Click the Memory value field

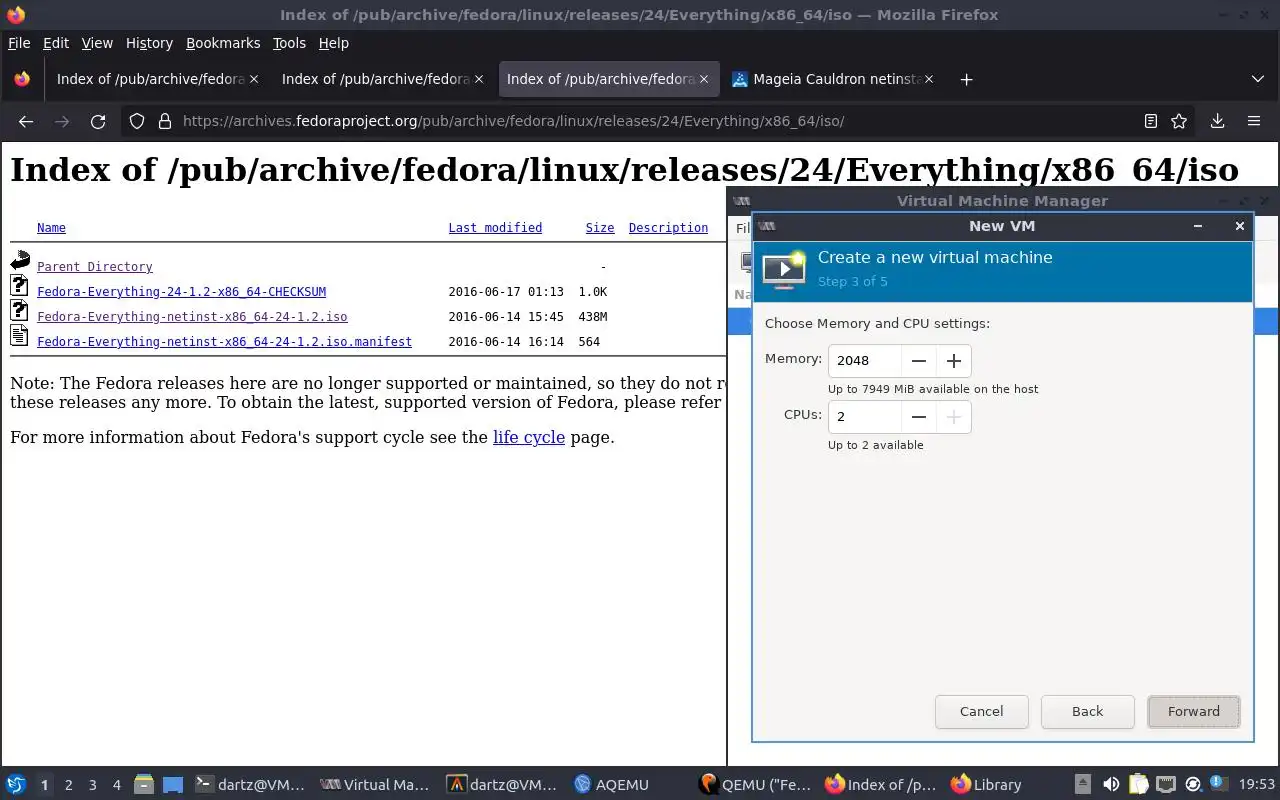[865, 361]
